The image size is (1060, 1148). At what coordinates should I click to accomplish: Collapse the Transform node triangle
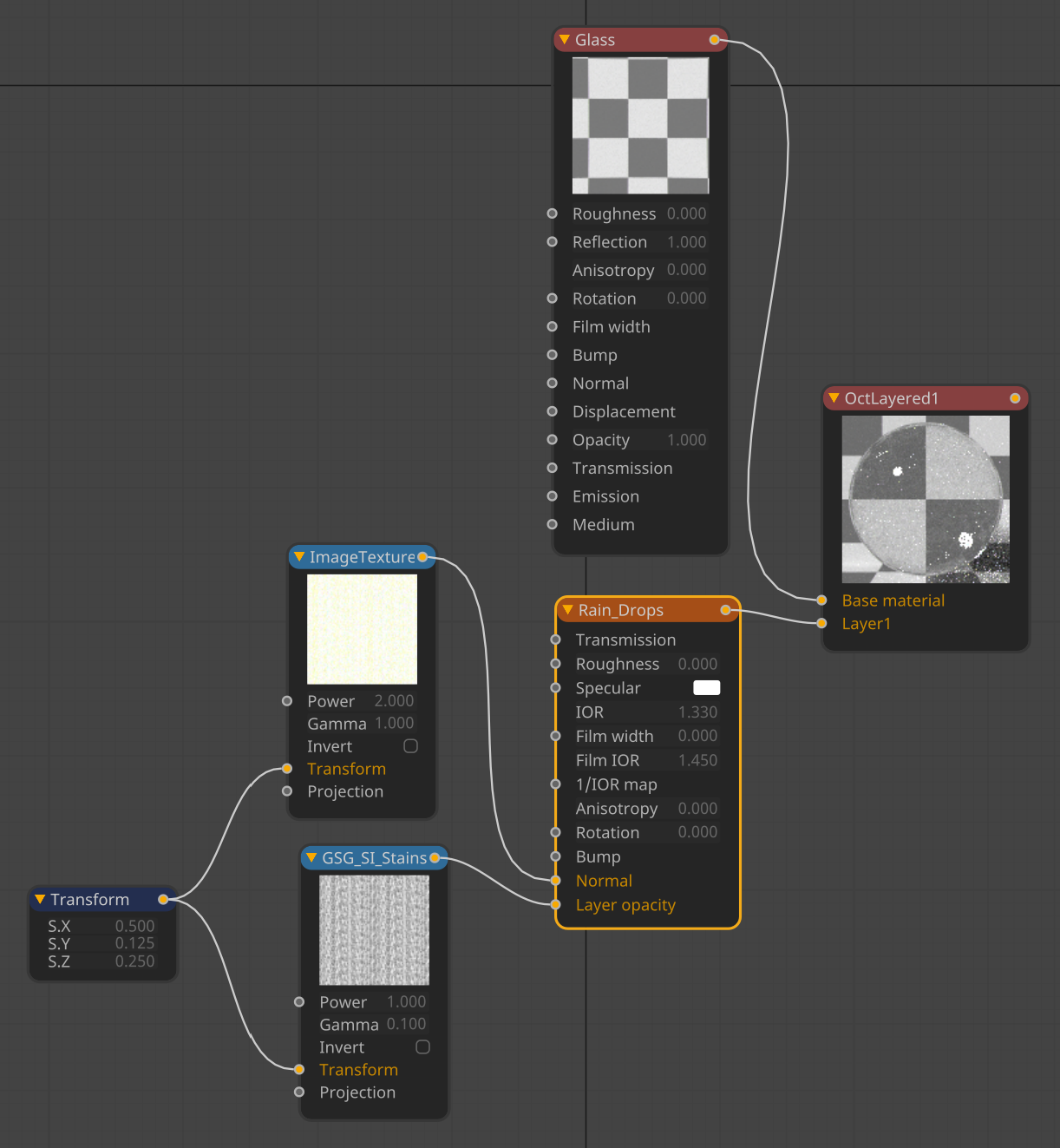tap(40, 899)
